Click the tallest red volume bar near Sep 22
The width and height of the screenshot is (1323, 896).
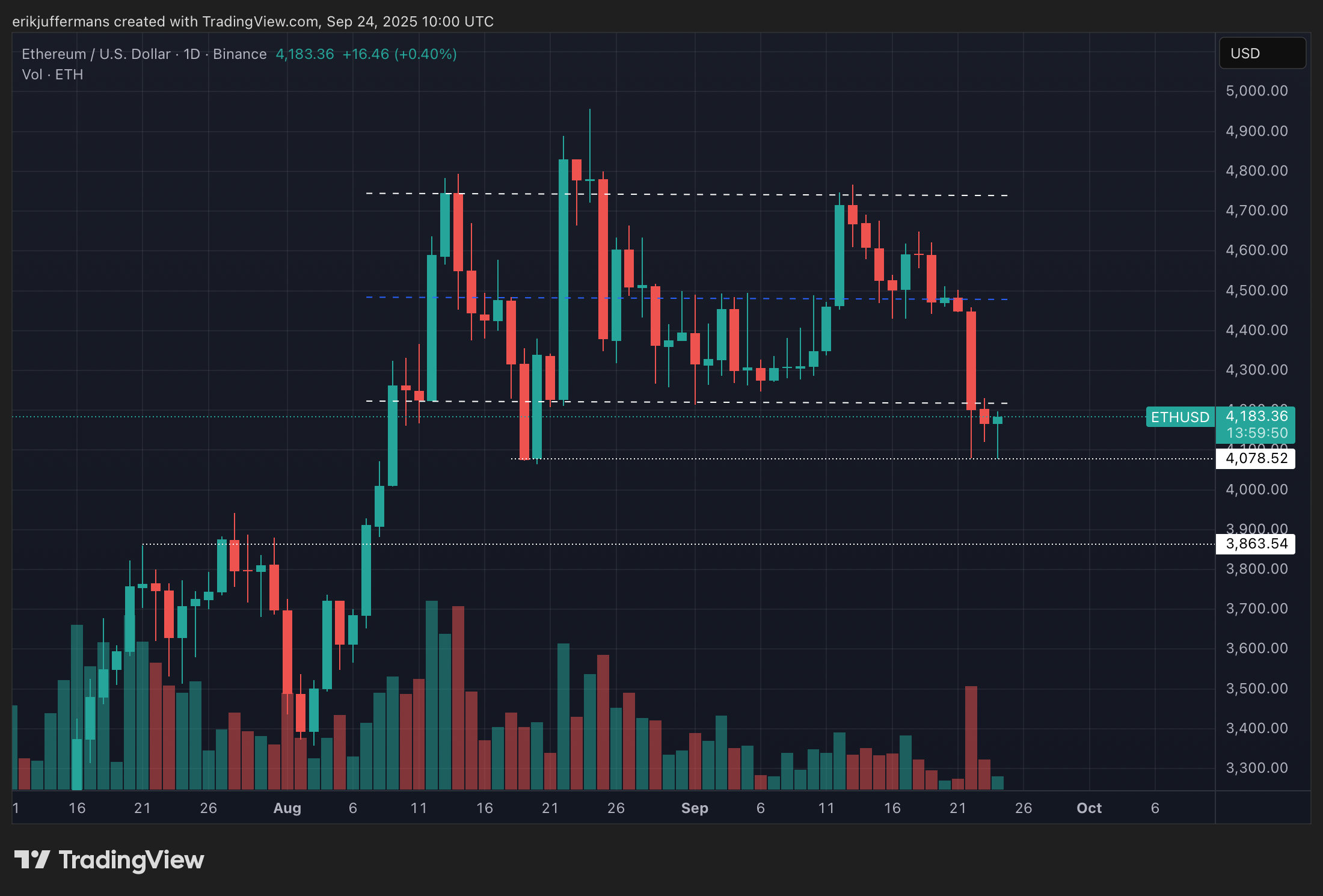point(971,737)
